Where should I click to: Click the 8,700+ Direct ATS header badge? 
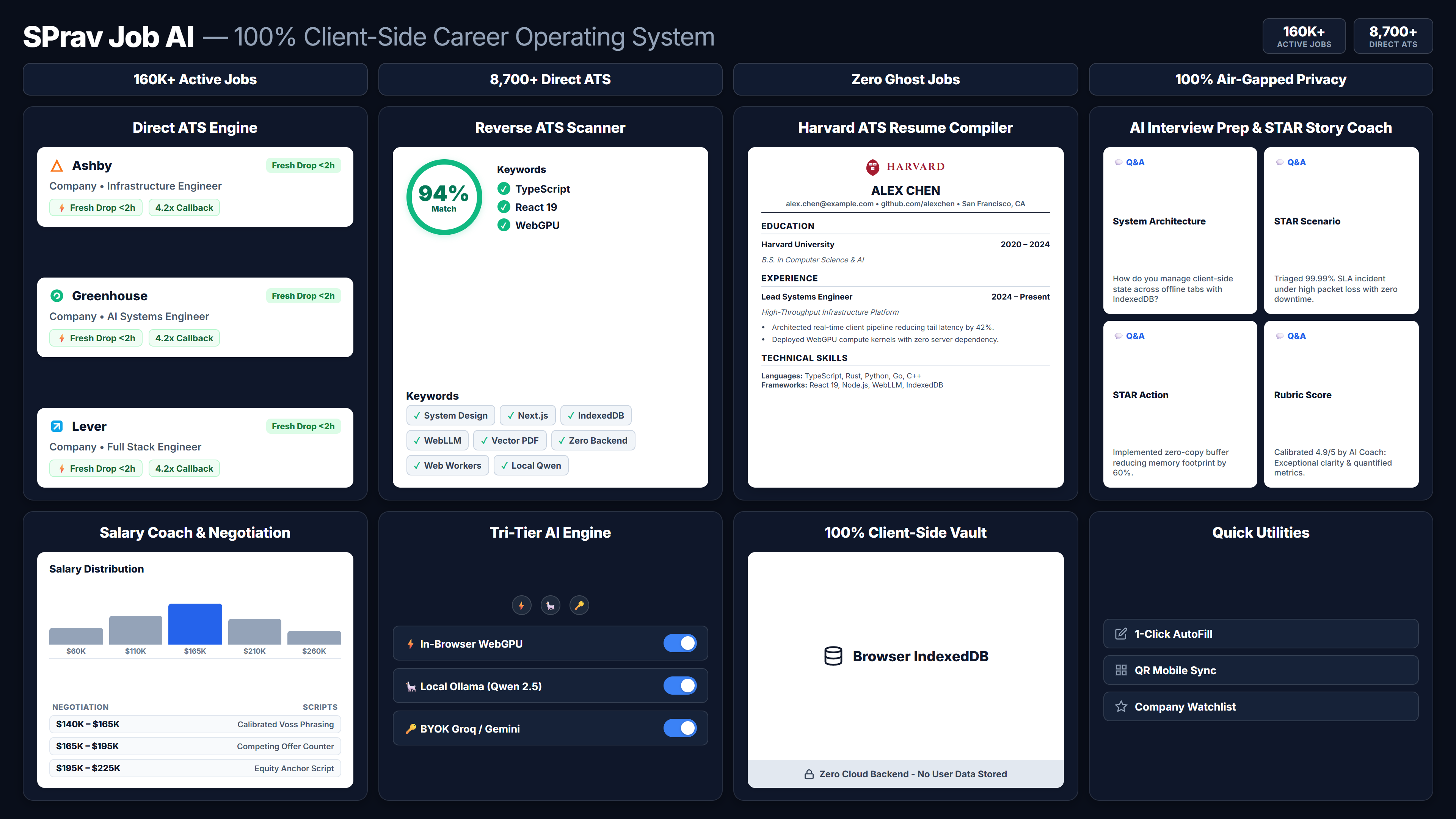1393,36
